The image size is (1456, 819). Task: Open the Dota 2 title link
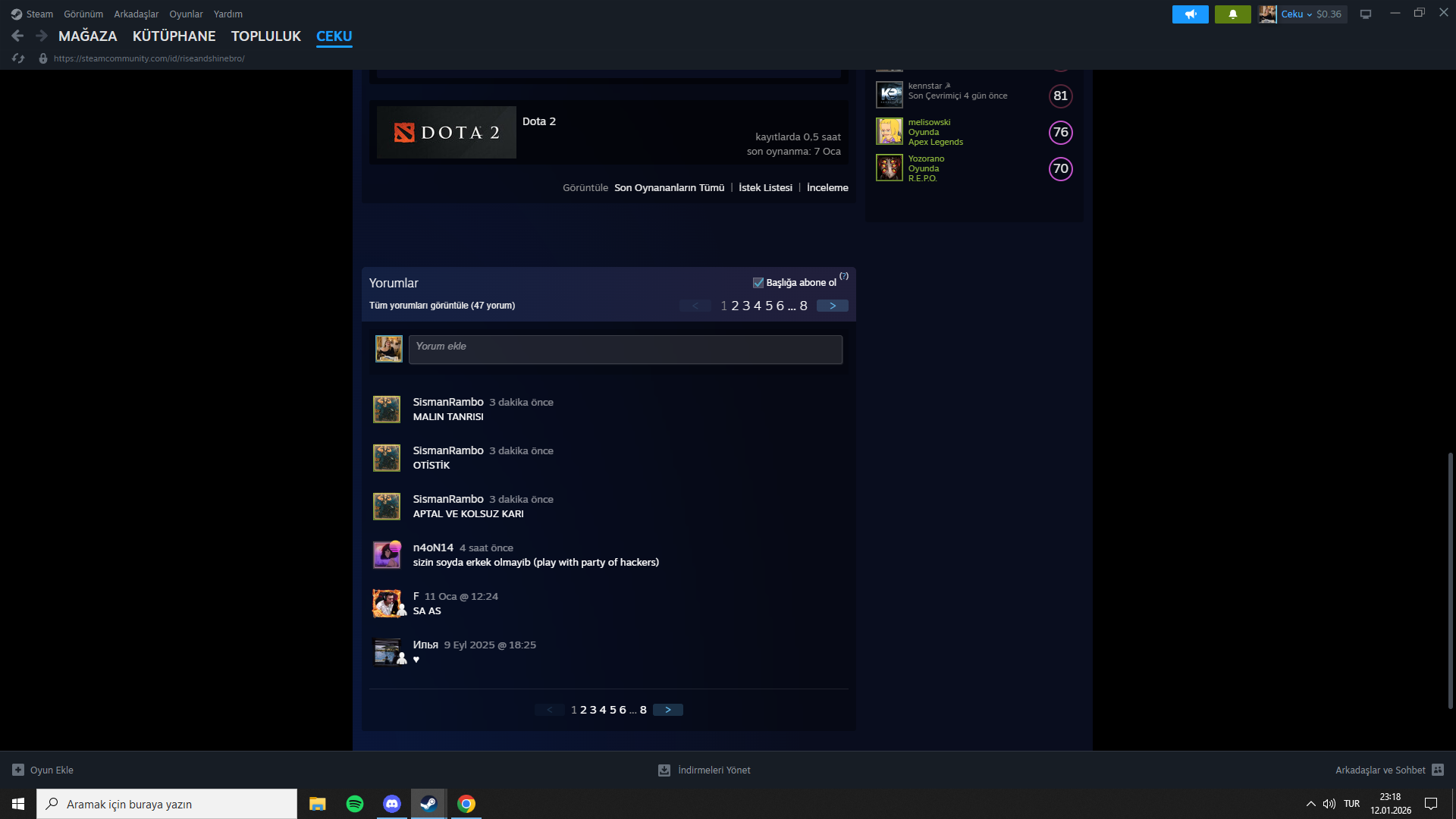point(539,121)
